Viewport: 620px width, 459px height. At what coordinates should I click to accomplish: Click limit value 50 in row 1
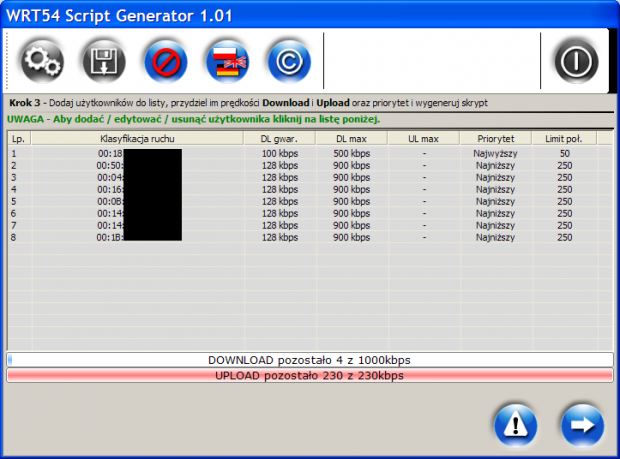[x=565, y=153]
